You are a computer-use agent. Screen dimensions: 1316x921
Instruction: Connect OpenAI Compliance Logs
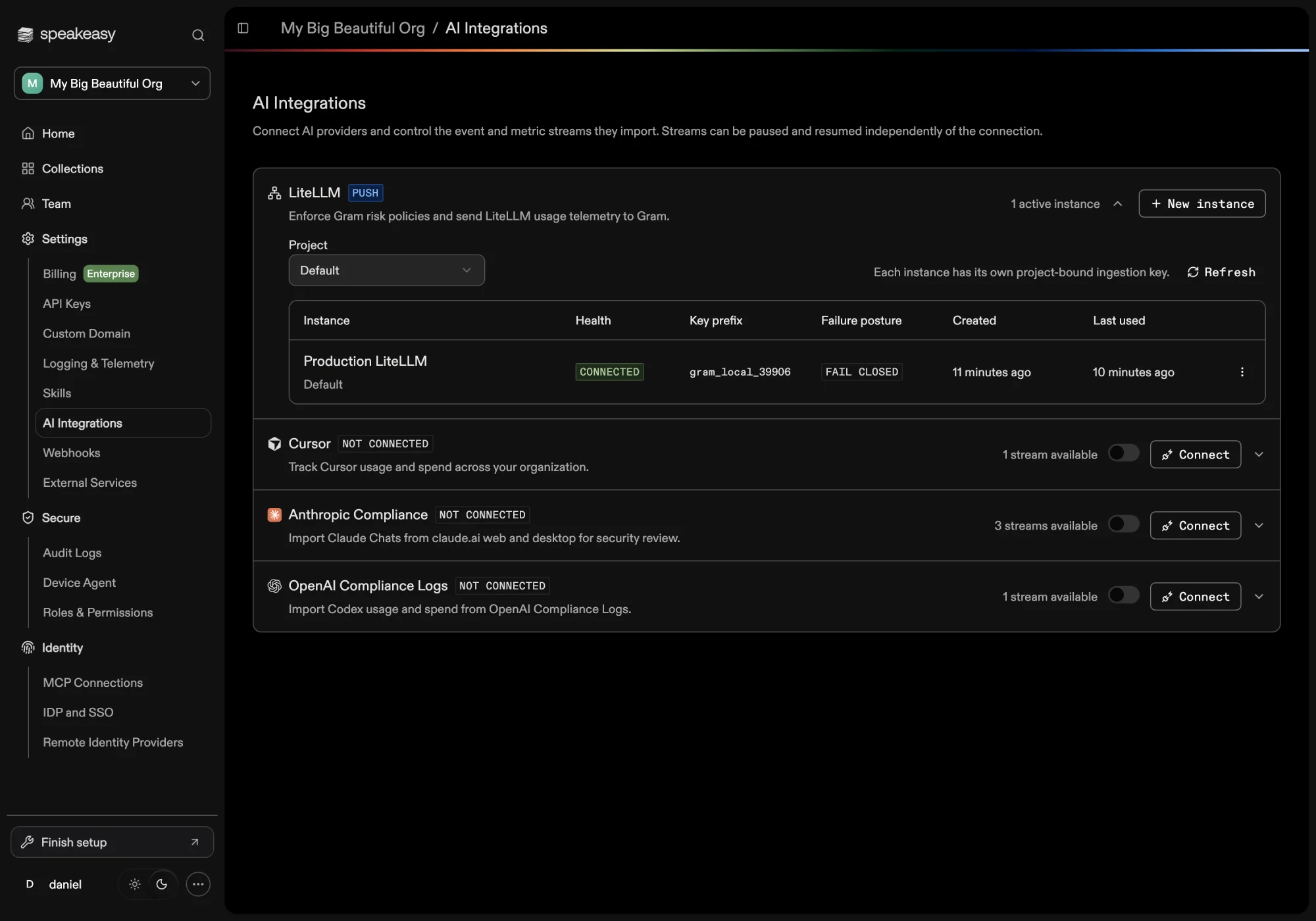[x=1195, y=597]
